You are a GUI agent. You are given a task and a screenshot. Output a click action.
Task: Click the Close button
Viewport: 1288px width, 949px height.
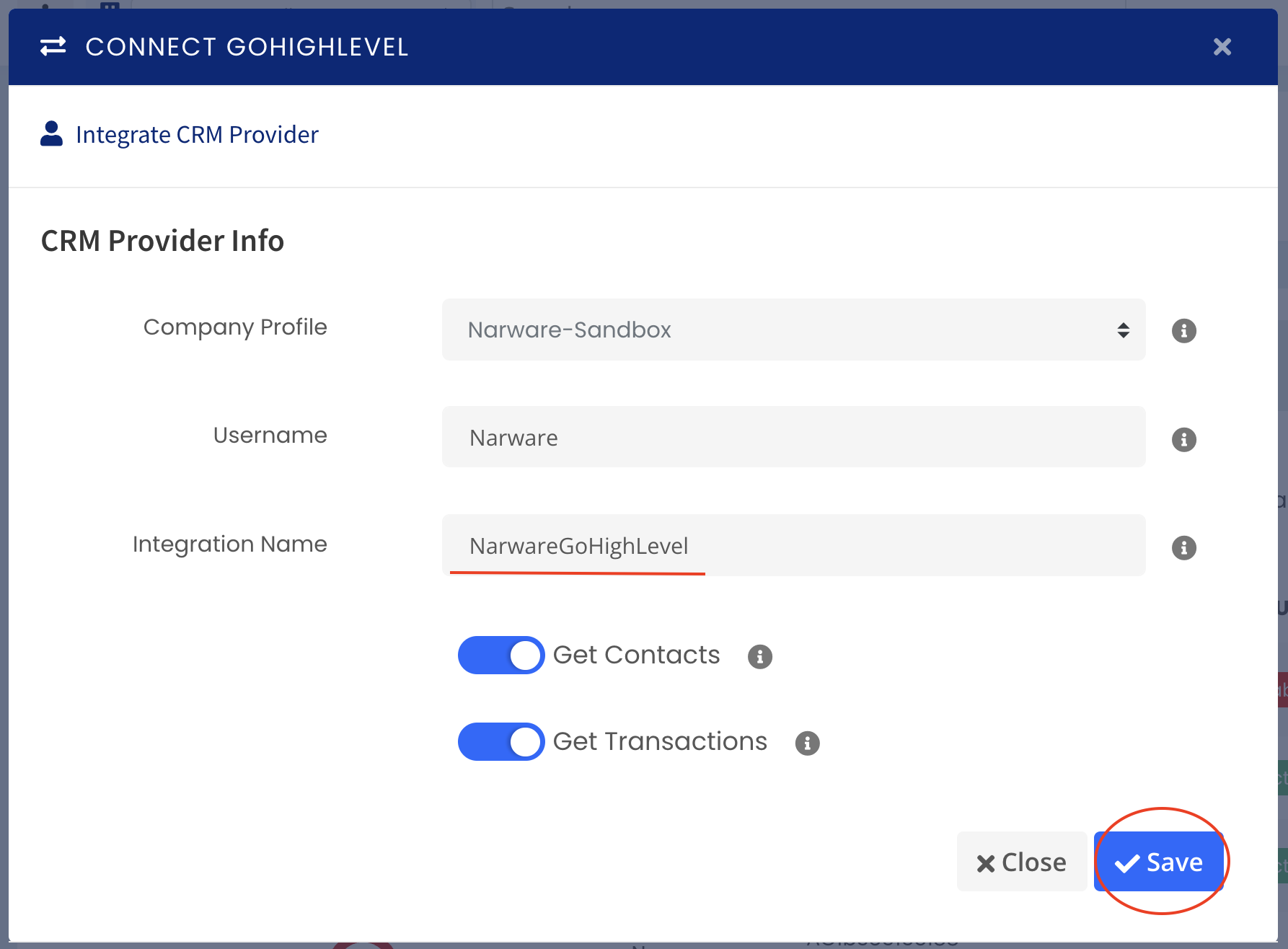1021,862
